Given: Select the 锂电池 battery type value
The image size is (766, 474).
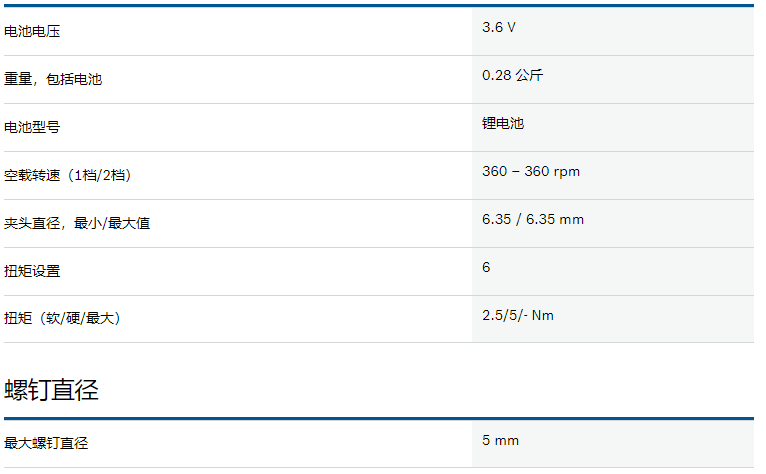Looking at the screenshot, I should coord(503,123).
